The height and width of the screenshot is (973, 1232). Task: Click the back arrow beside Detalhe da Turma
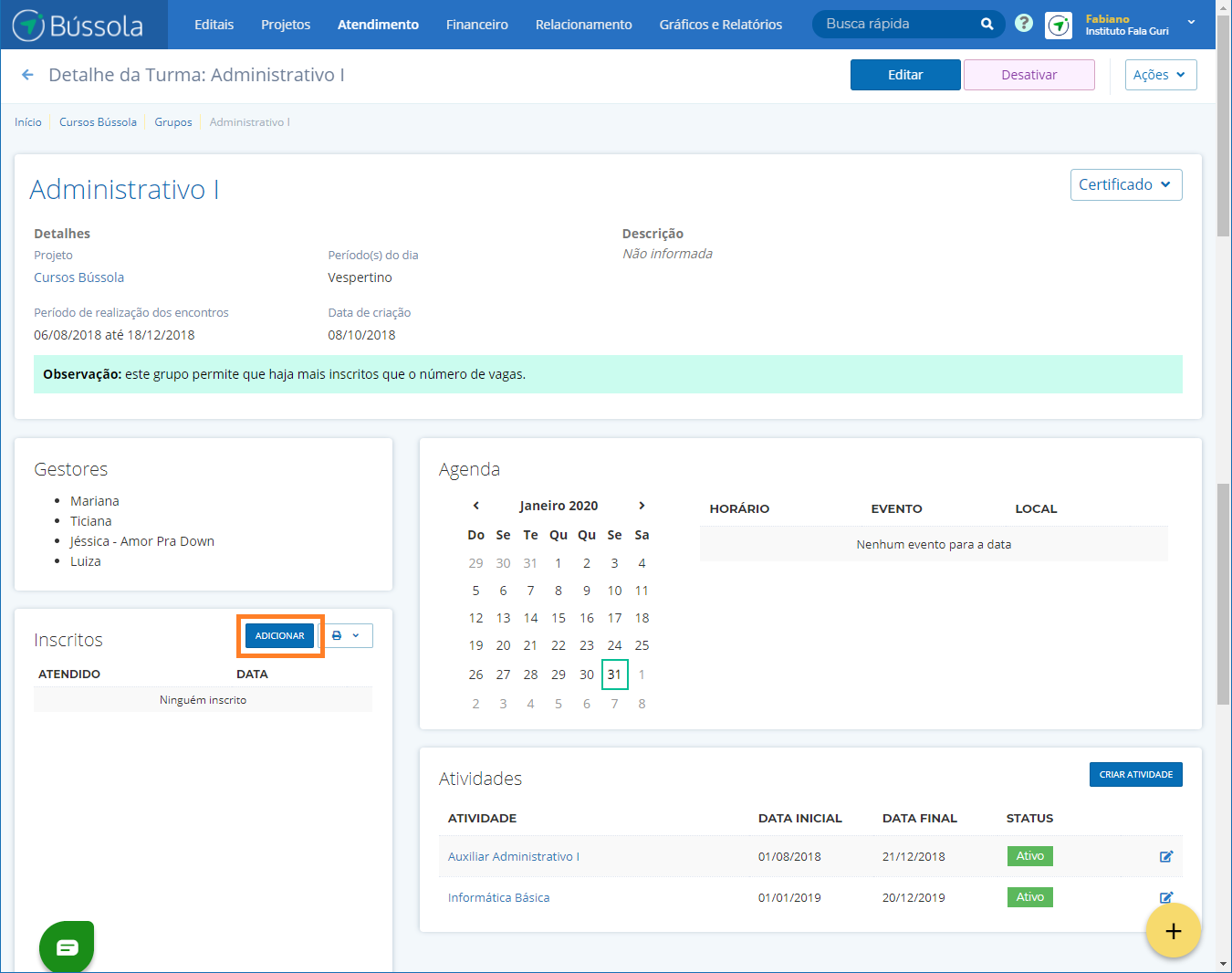point(27,75)
